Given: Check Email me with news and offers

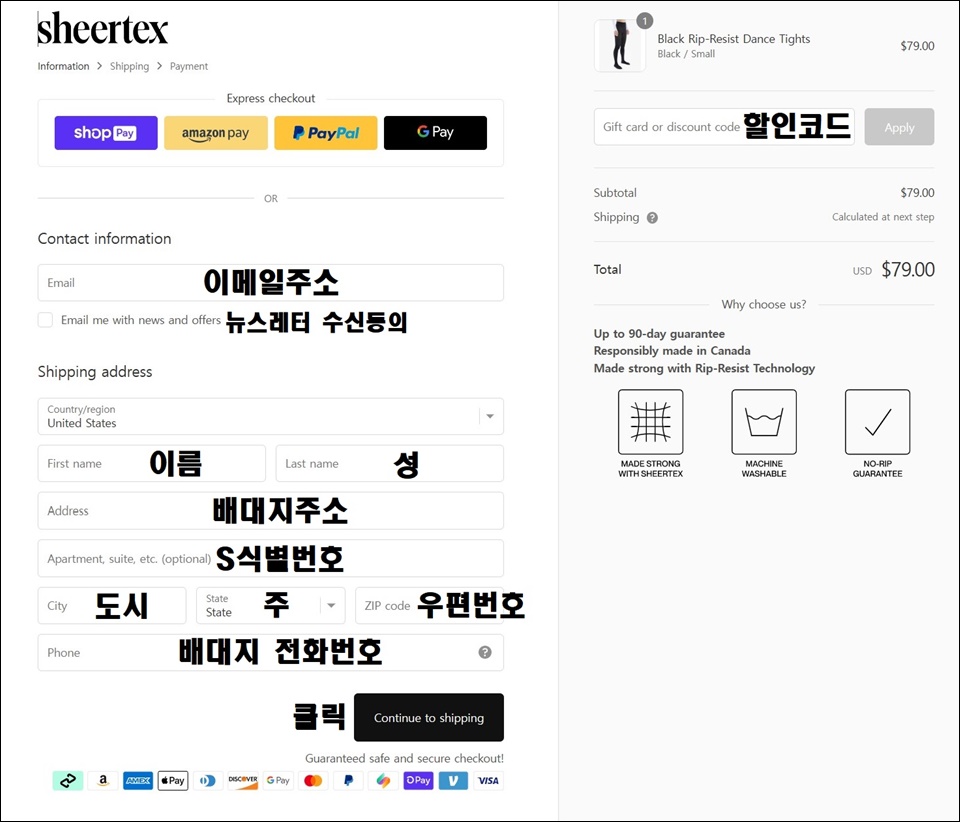Looking at the screenshot, I should pos(45,320).
